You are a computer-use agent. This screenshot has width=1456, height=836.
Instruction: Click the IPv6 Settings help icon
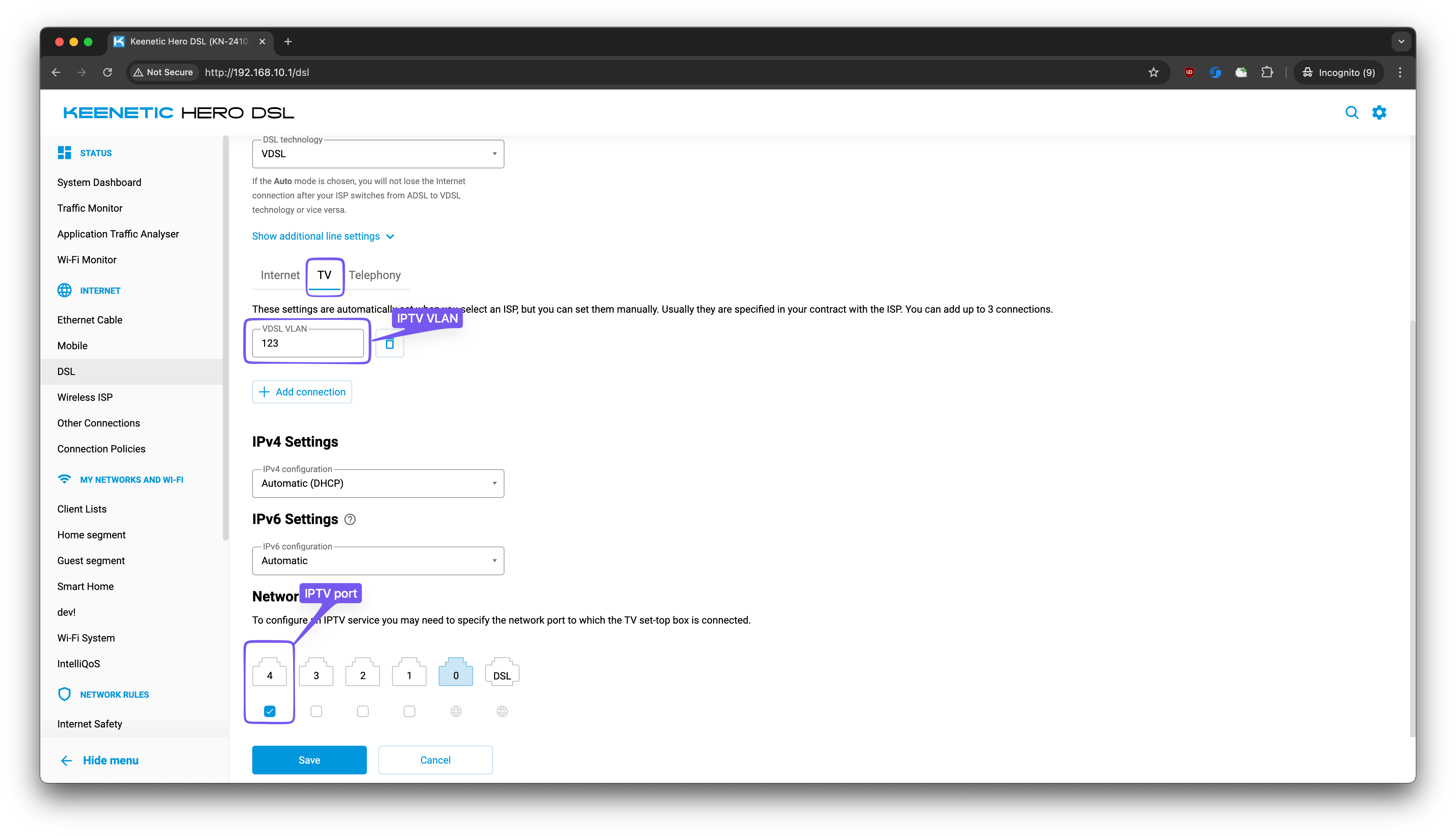[350, 520]
